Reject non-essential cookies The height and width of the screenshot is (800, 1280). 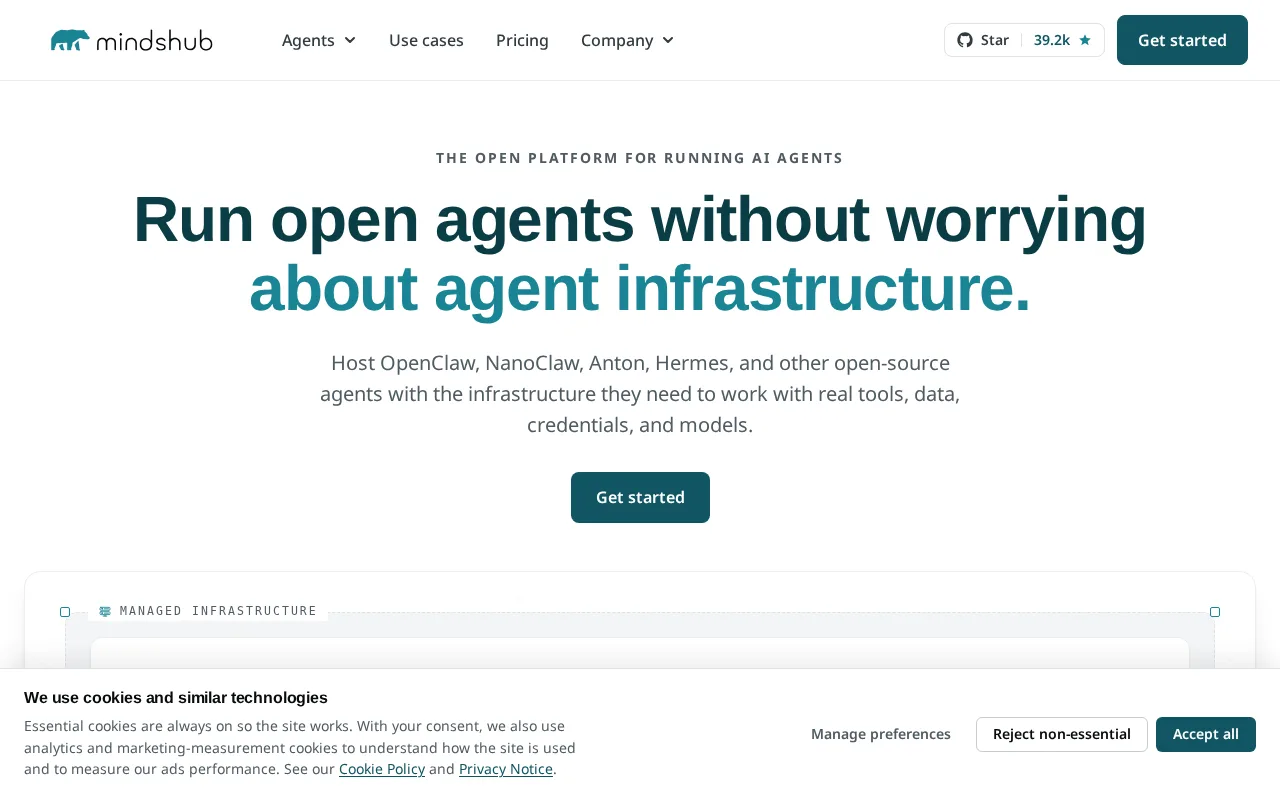click(1062, 734)
